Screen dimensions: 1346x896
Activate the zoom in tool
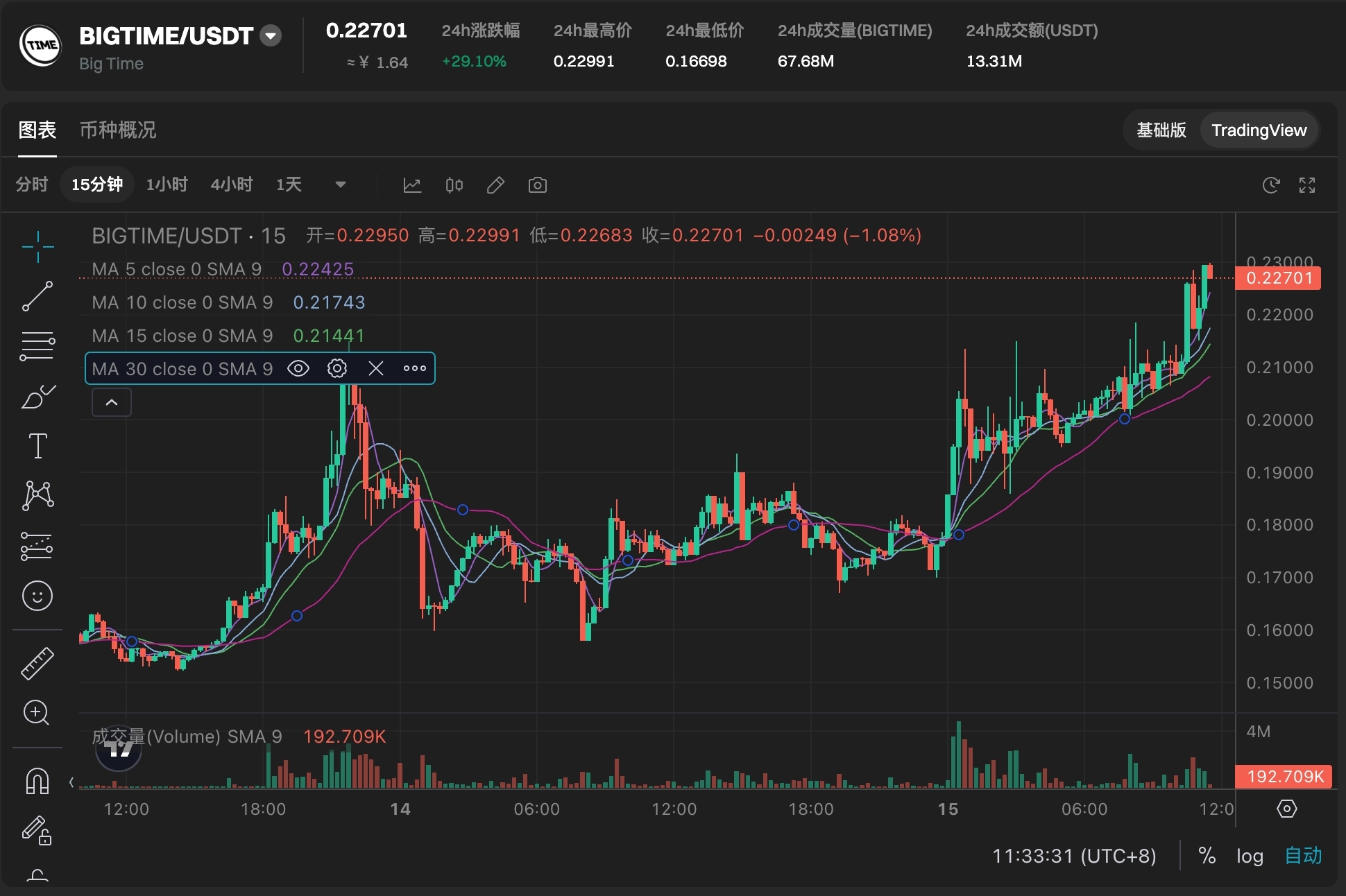click(x=36, y=713)
